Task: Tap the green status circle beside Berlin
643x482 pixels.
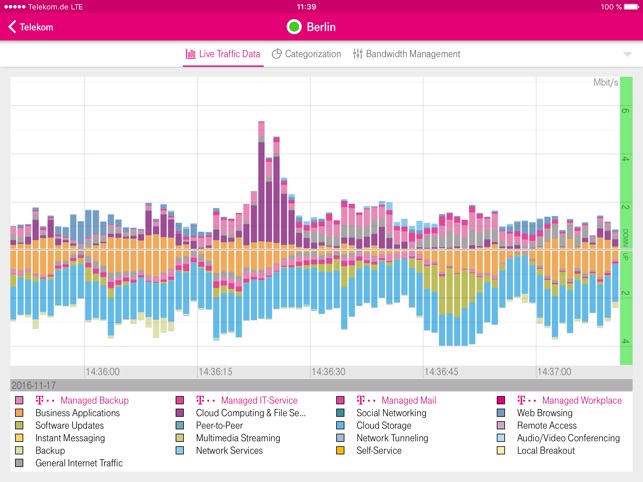Action: pos(294,27)
